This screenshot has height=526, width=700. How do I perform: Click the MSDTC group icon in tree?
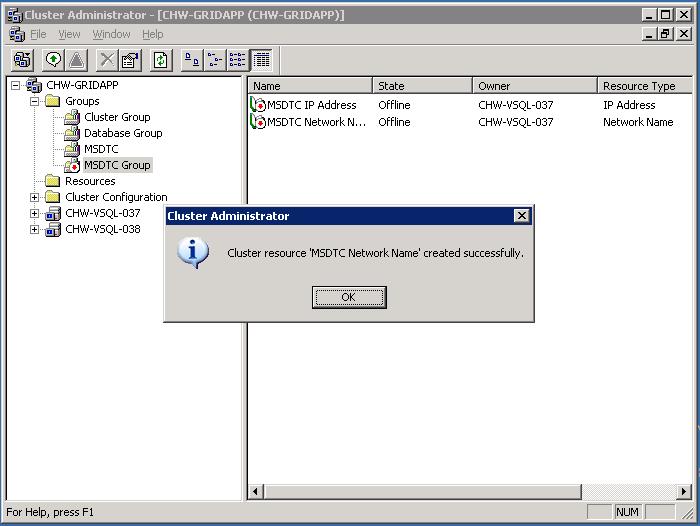pos(72,149)
